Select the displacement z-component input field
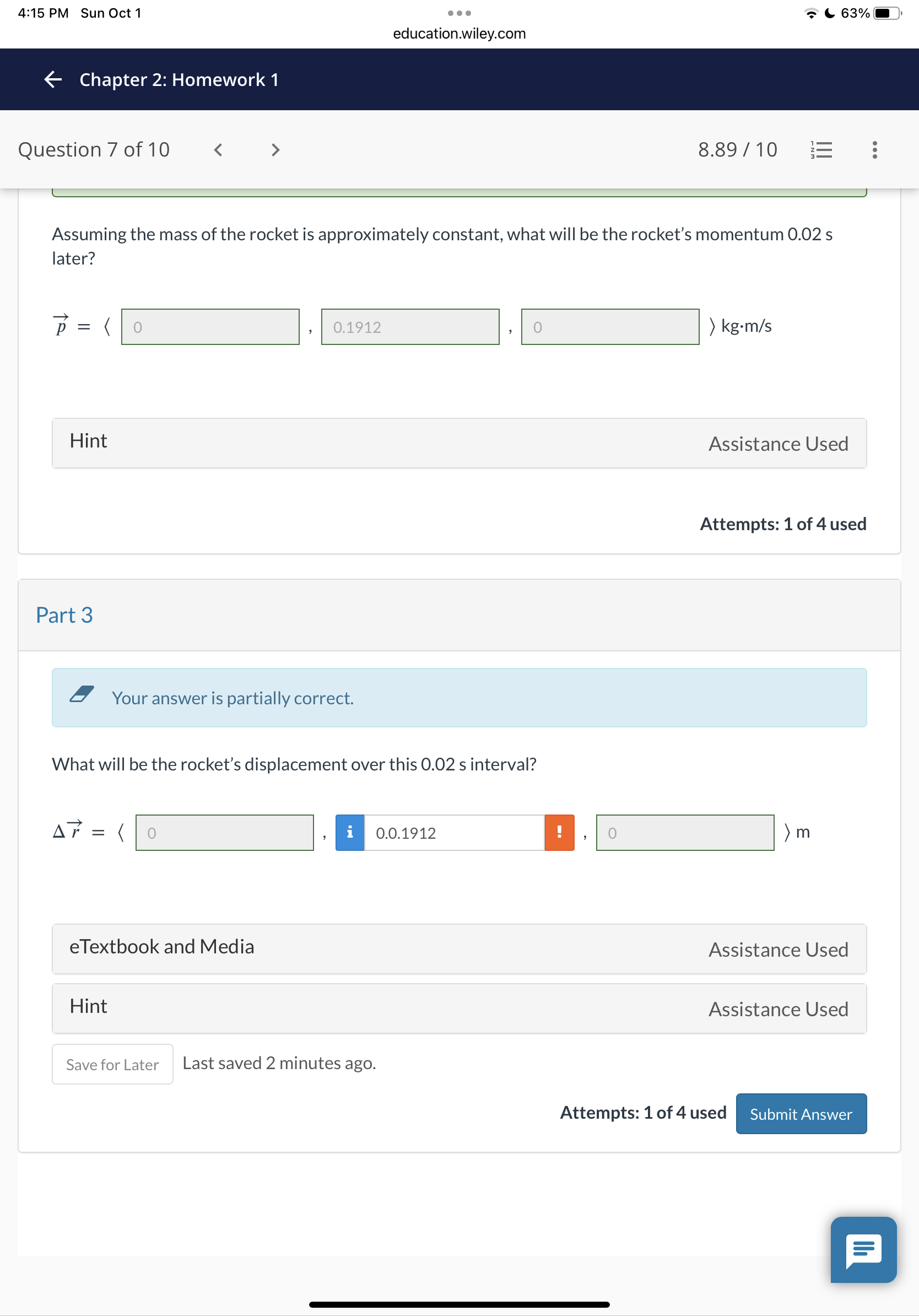Image resolution: width=919 pixels, height=1316 pixels. (x=685, y=833)
